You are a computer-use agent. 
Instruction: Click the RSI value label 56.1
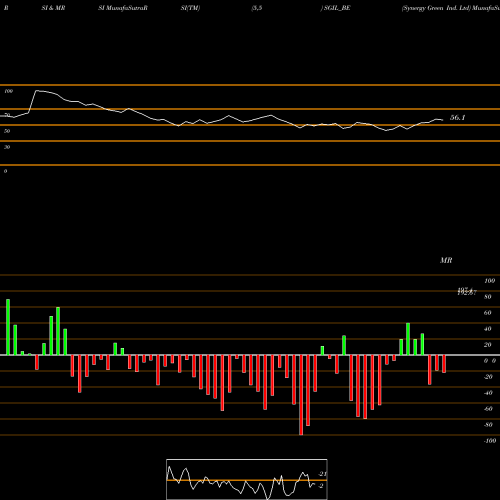pyautogui.click(x=457, y=118)
